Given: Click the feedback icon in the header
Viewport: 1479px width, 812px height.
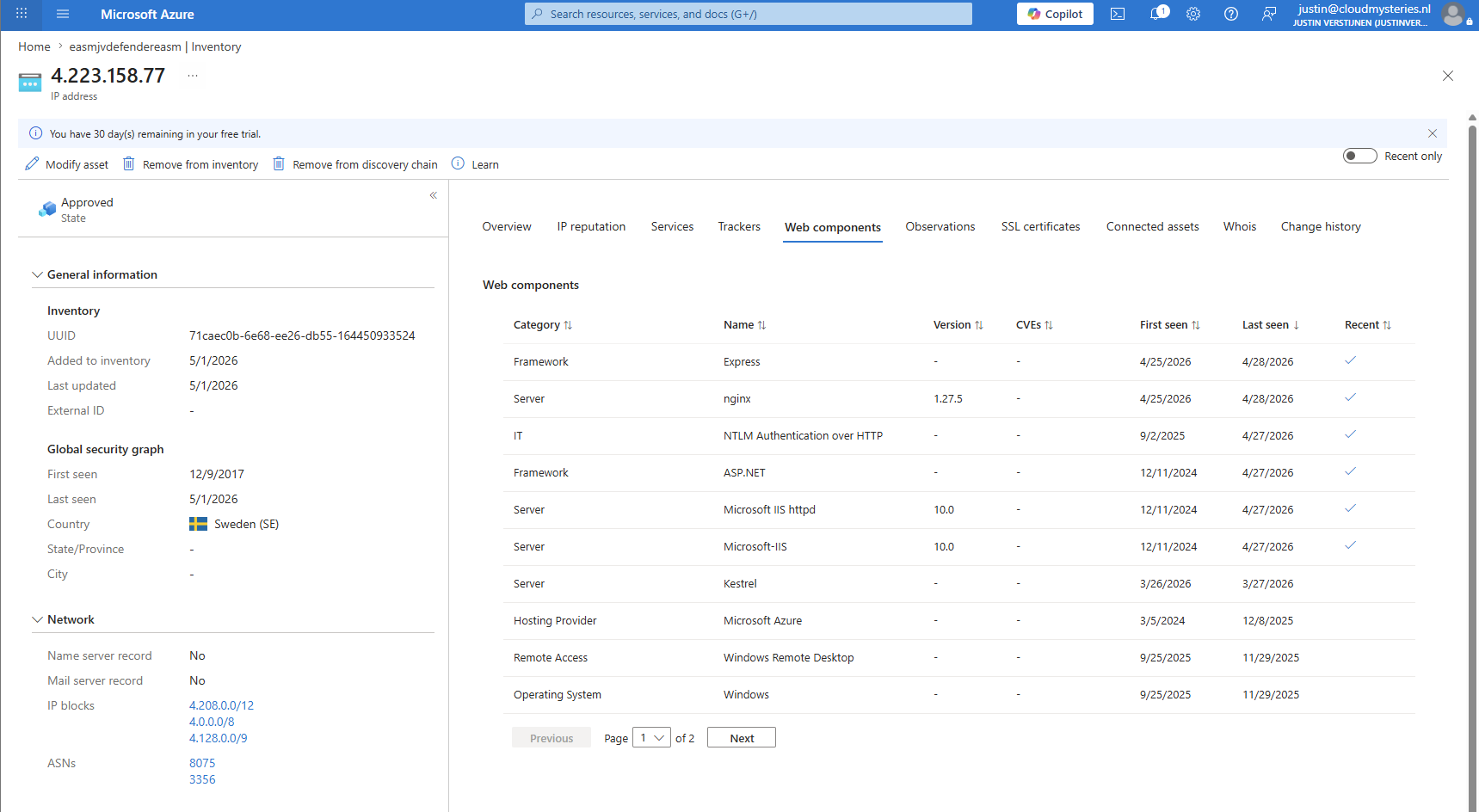Looking at the screenshot, I should pos(1269,14).
